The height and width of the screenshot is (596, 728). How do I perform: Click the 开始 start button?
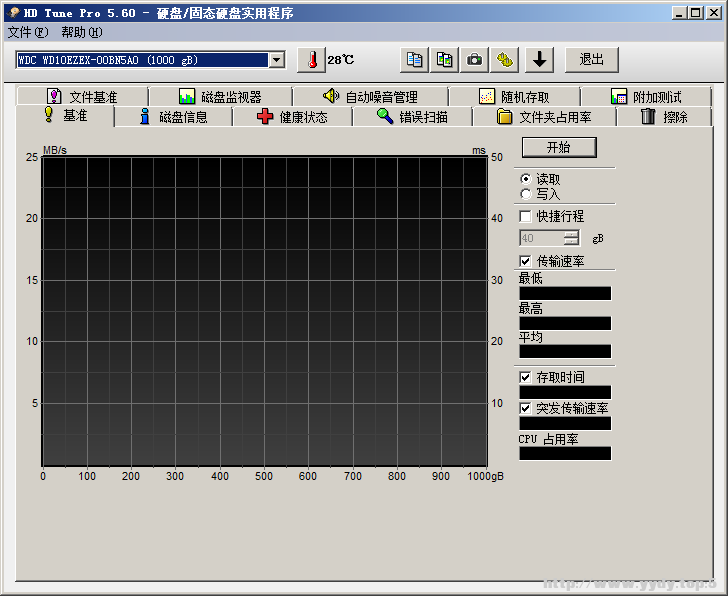pos(559,147)
